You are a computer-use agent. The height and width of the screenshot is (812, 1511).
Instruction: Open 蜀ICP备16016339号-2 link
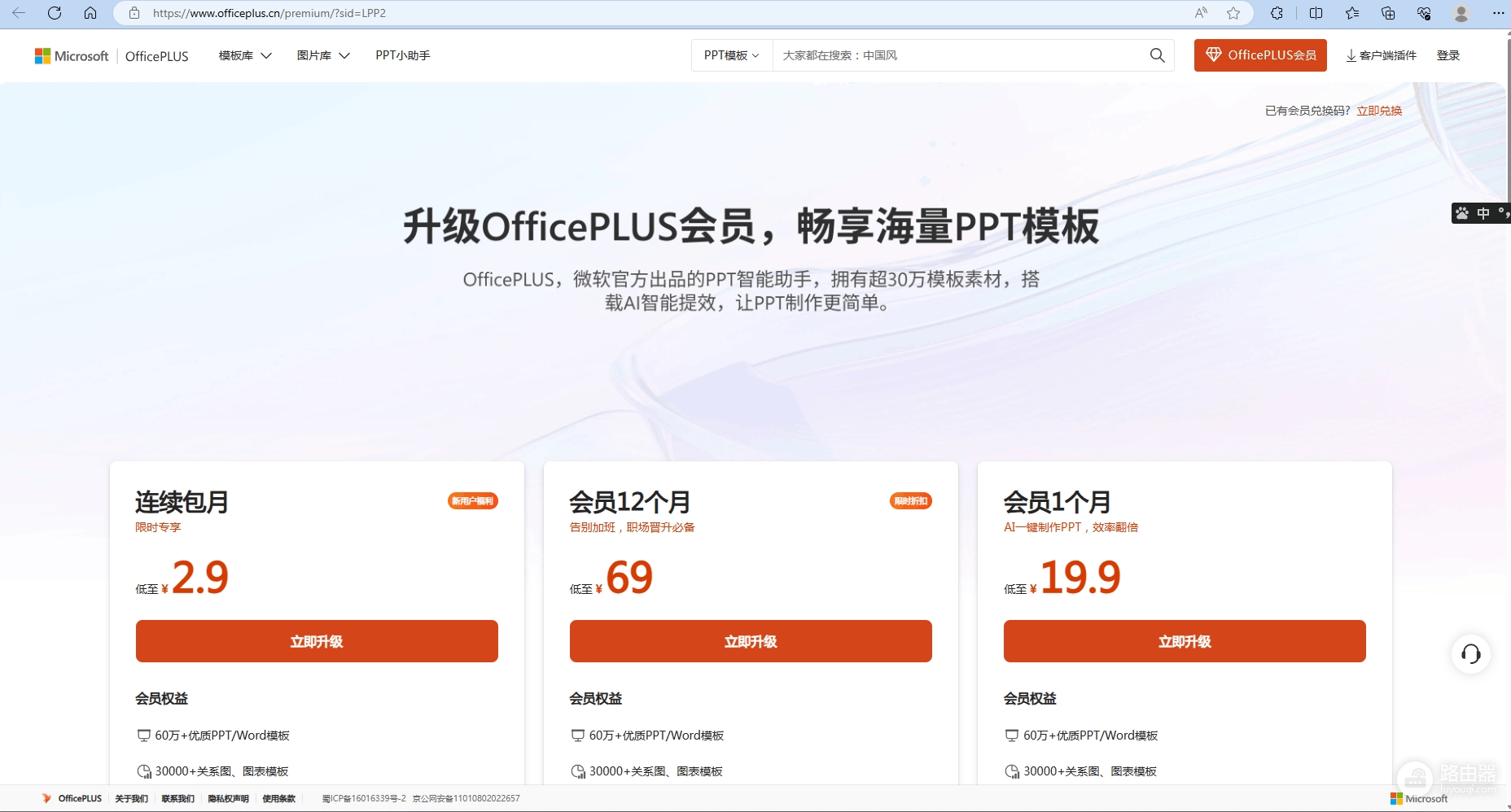364,798
